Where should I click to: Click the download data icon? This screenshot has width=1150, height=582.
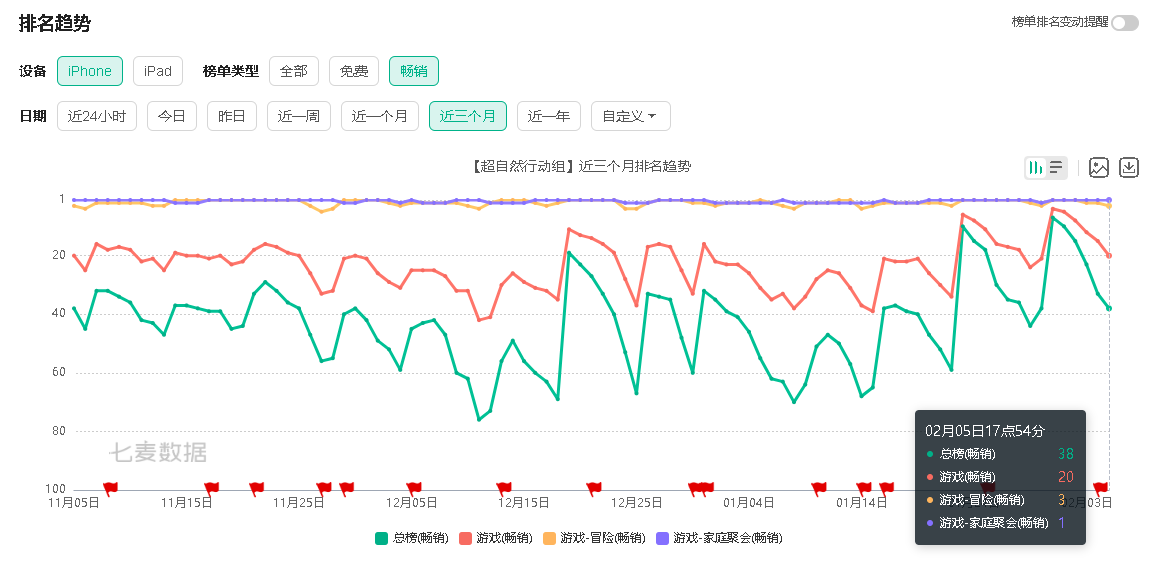pos(1129,168)
